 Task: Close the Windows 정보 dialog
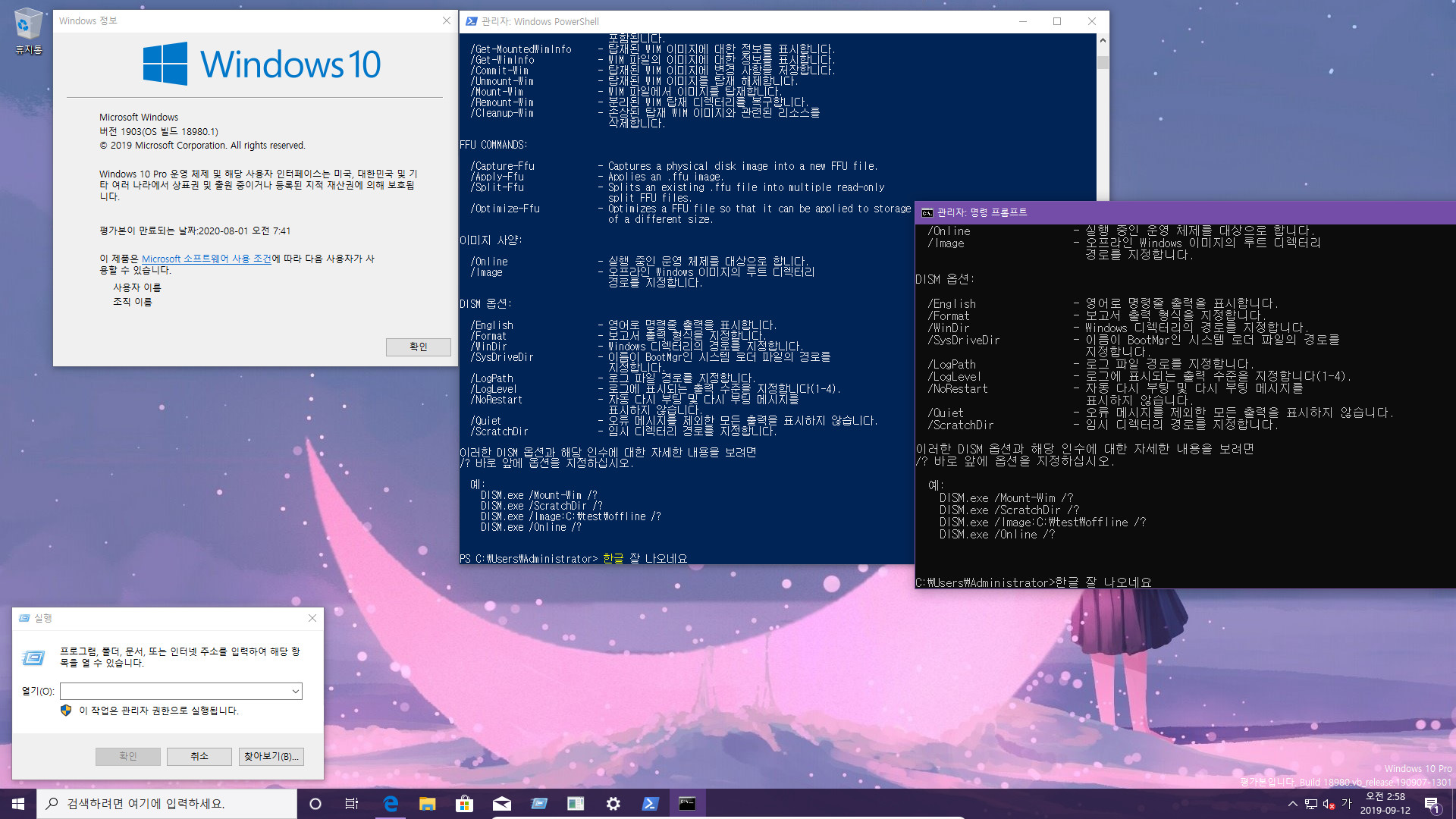click(447, 20)
